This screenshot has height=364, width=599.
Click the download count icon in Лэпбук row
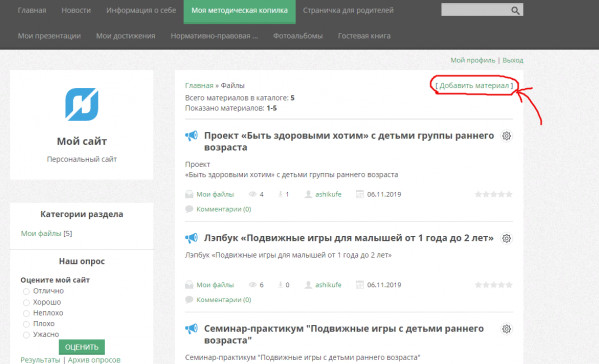point(280,285)
